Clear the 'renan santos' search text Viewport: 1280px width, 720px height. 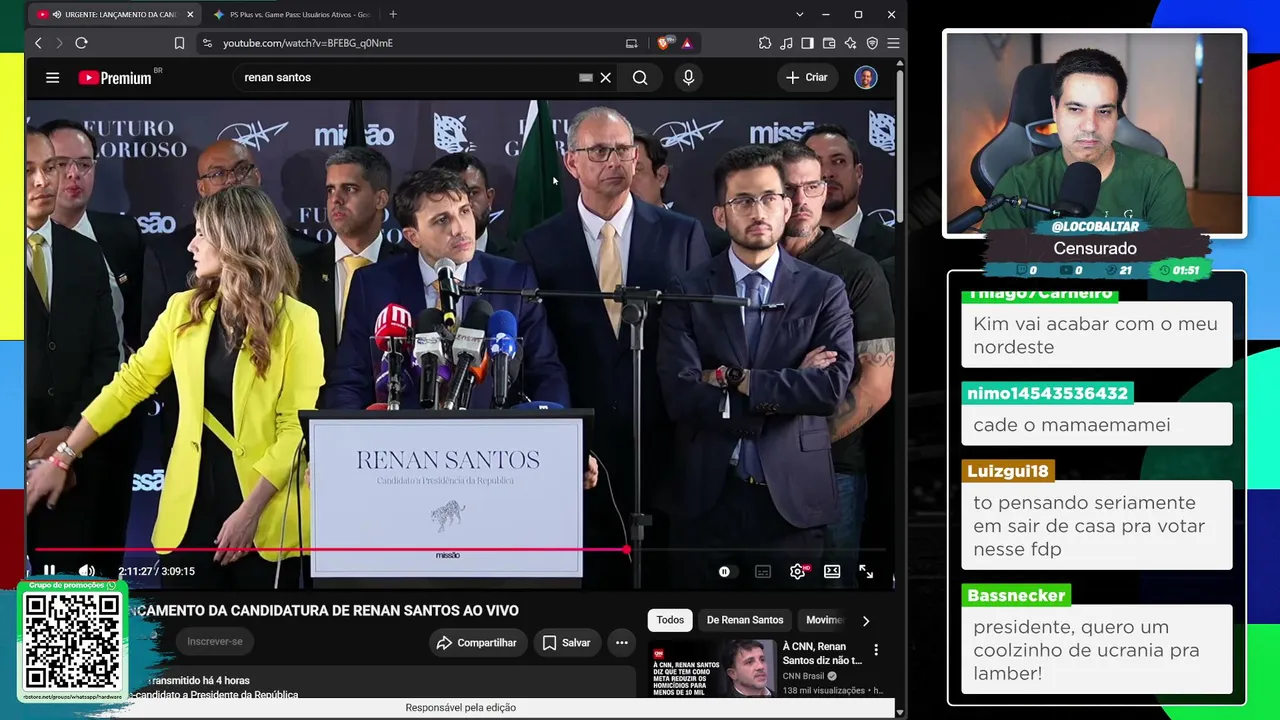pos(606,77)
